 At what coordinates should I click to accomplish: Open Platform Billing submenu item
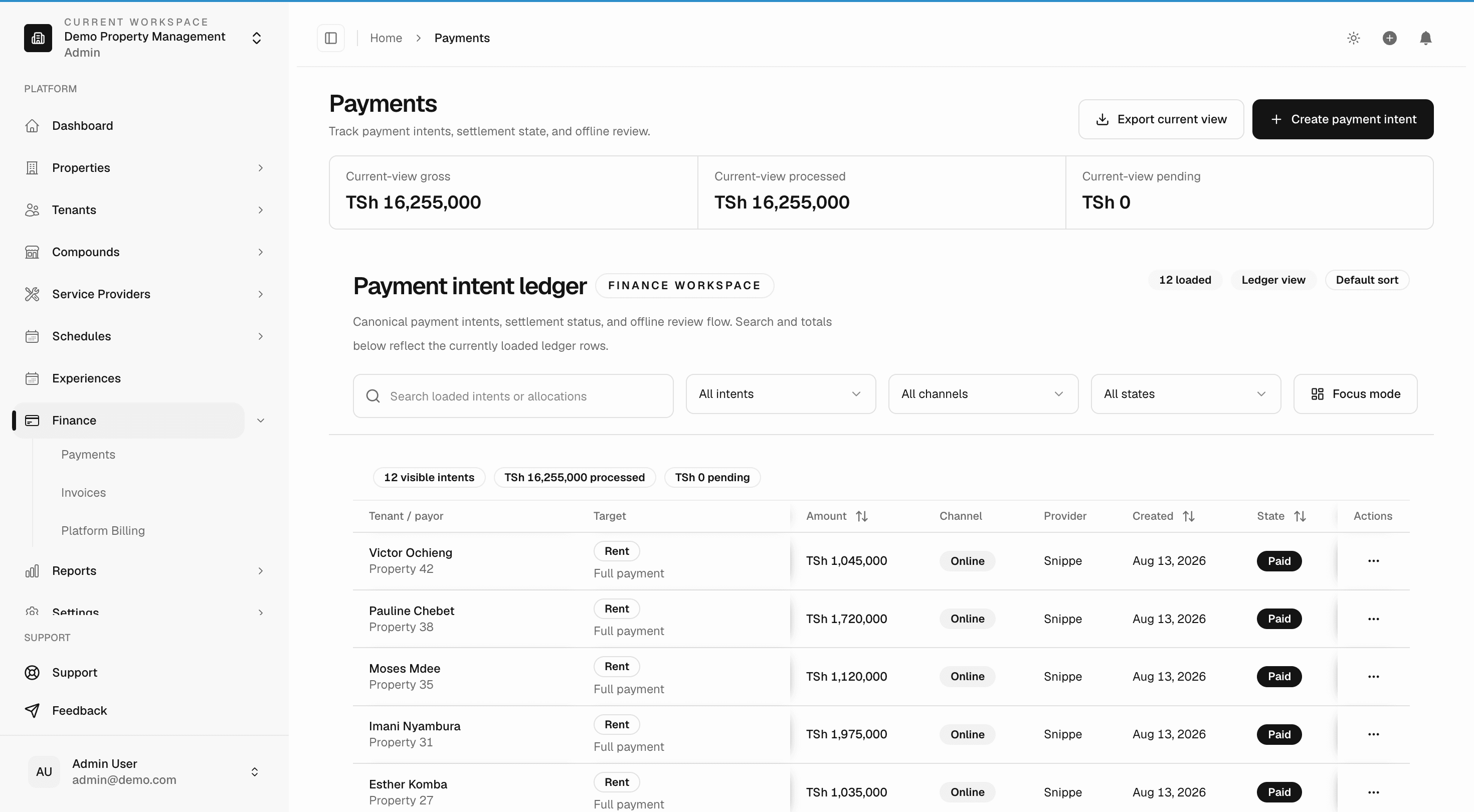103,530
